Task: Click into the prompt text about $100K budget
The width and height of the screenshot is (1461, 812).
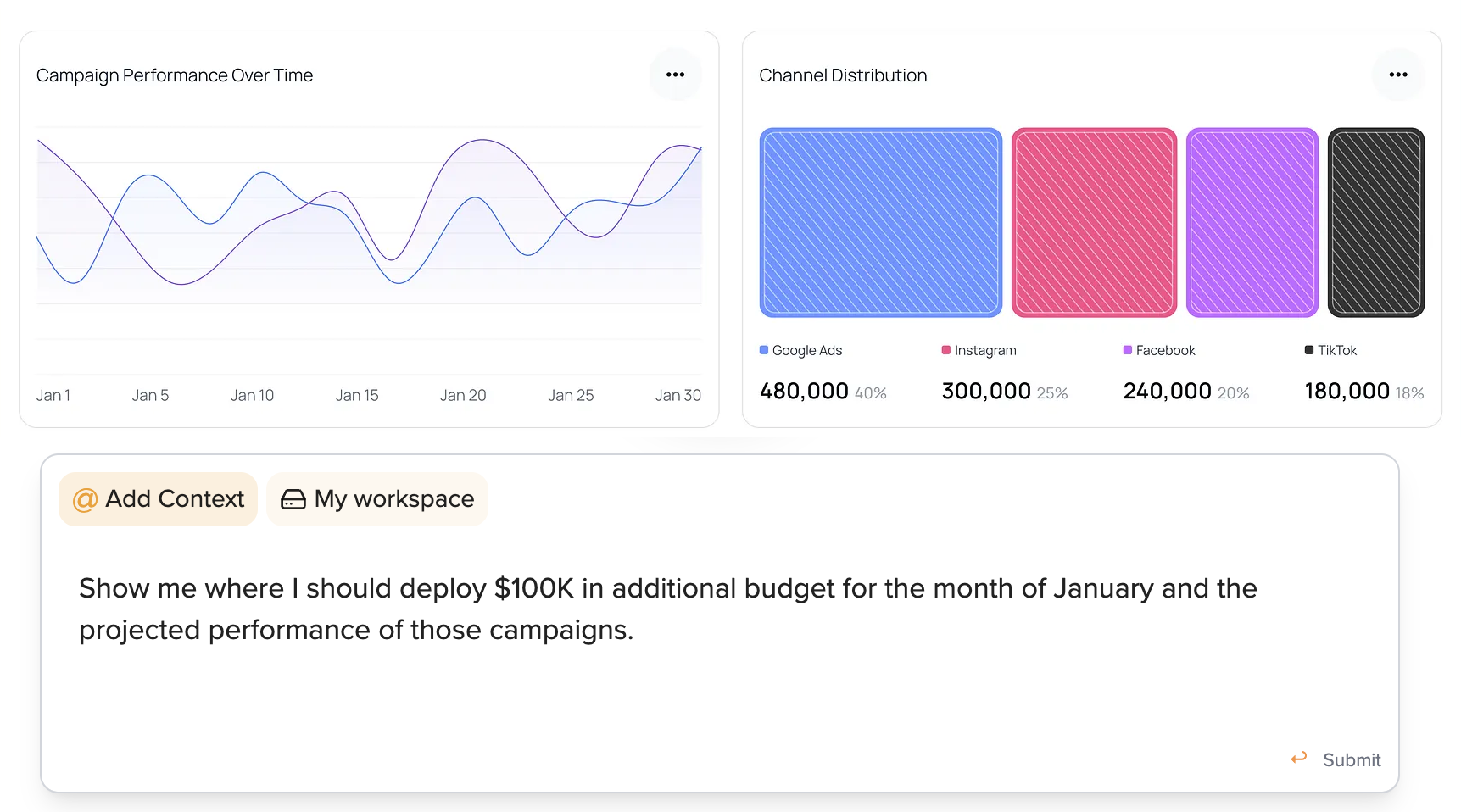Action: (666, 609)
